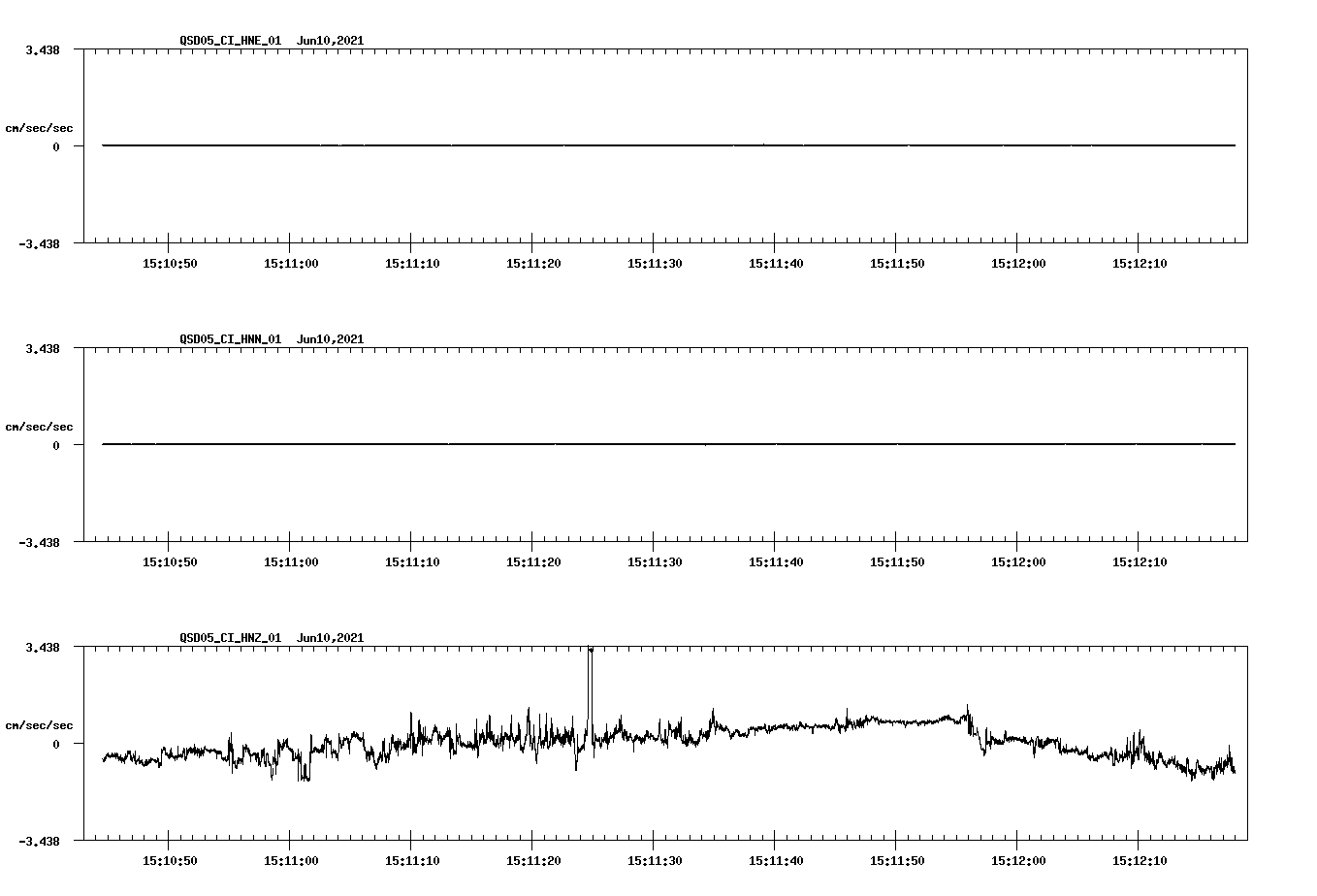This screenshot has width=1317, height=896.
Task: Click the QSD05_CI_HNZ_01 channel title
Action: pos(231,638)
